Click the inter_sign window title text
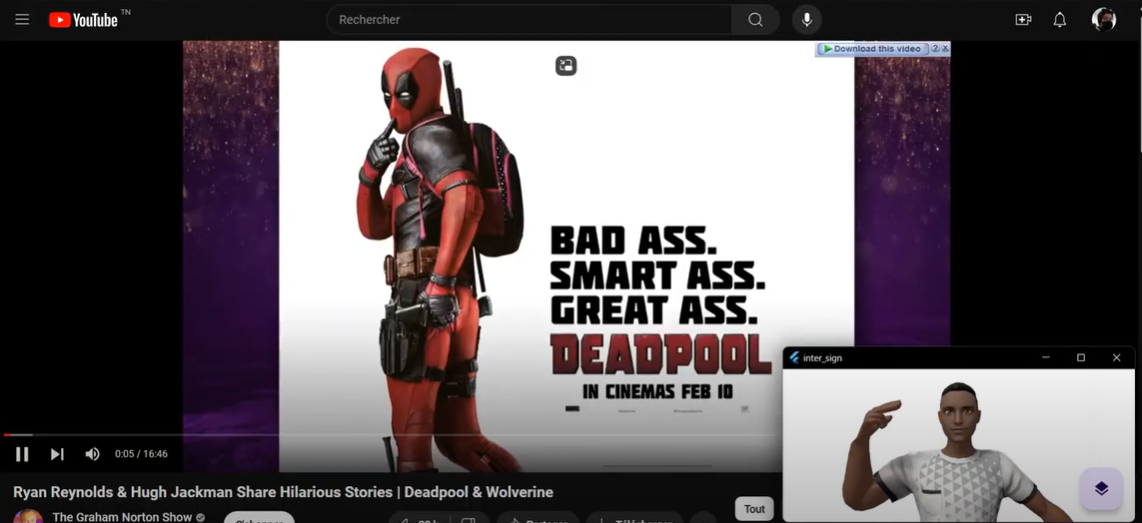Viewport: 1142px width, 523px height. click(x=822, y=358)
